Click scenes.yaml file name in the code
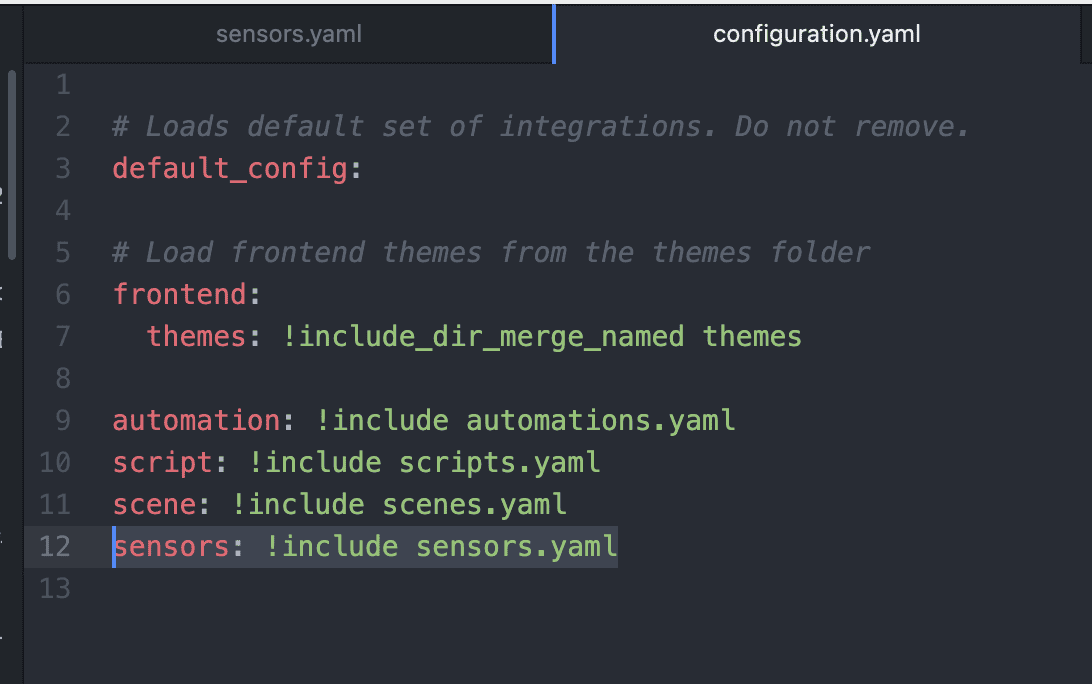Image resolution: width=1092 pixels, height=684 pixels. pos(474,504)
